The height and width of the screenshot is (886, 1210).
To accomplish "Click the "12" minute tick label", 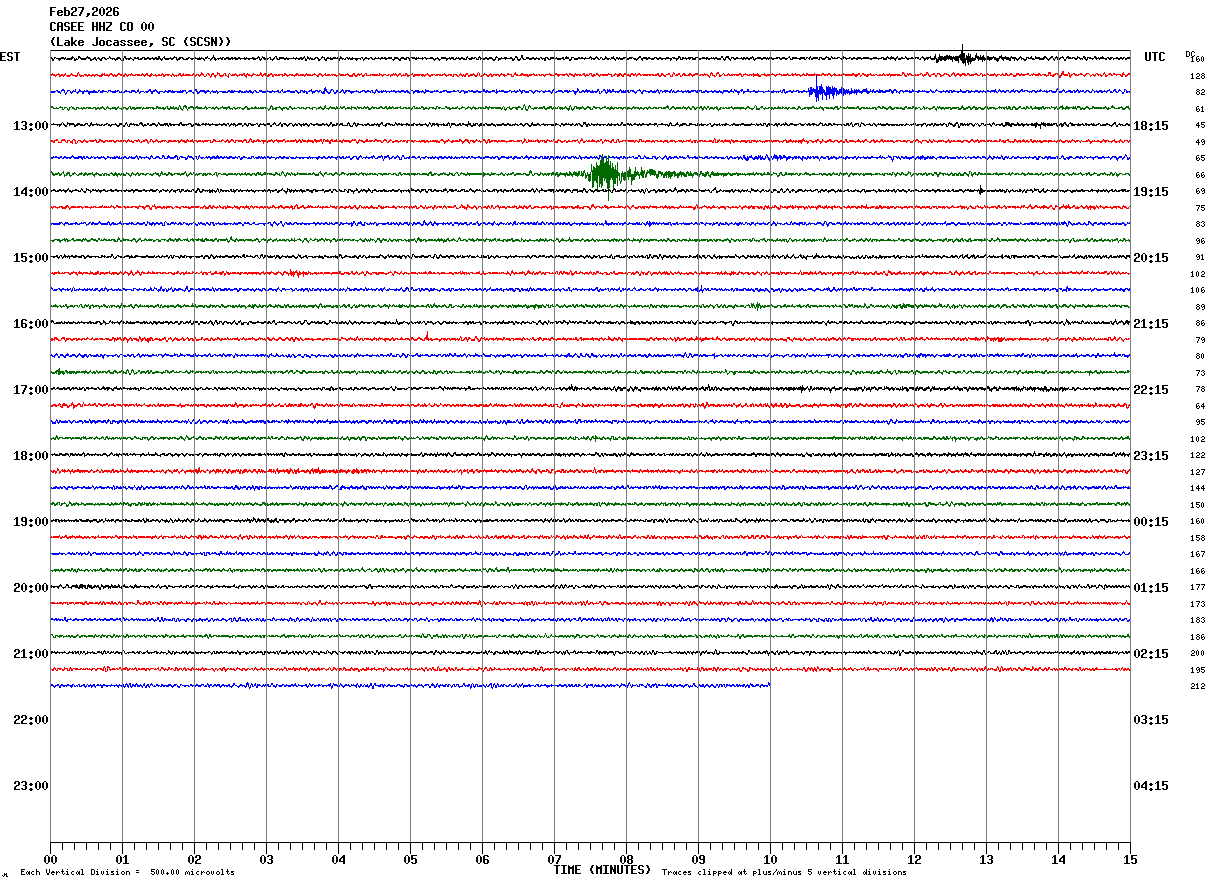I will click(914, 859).
